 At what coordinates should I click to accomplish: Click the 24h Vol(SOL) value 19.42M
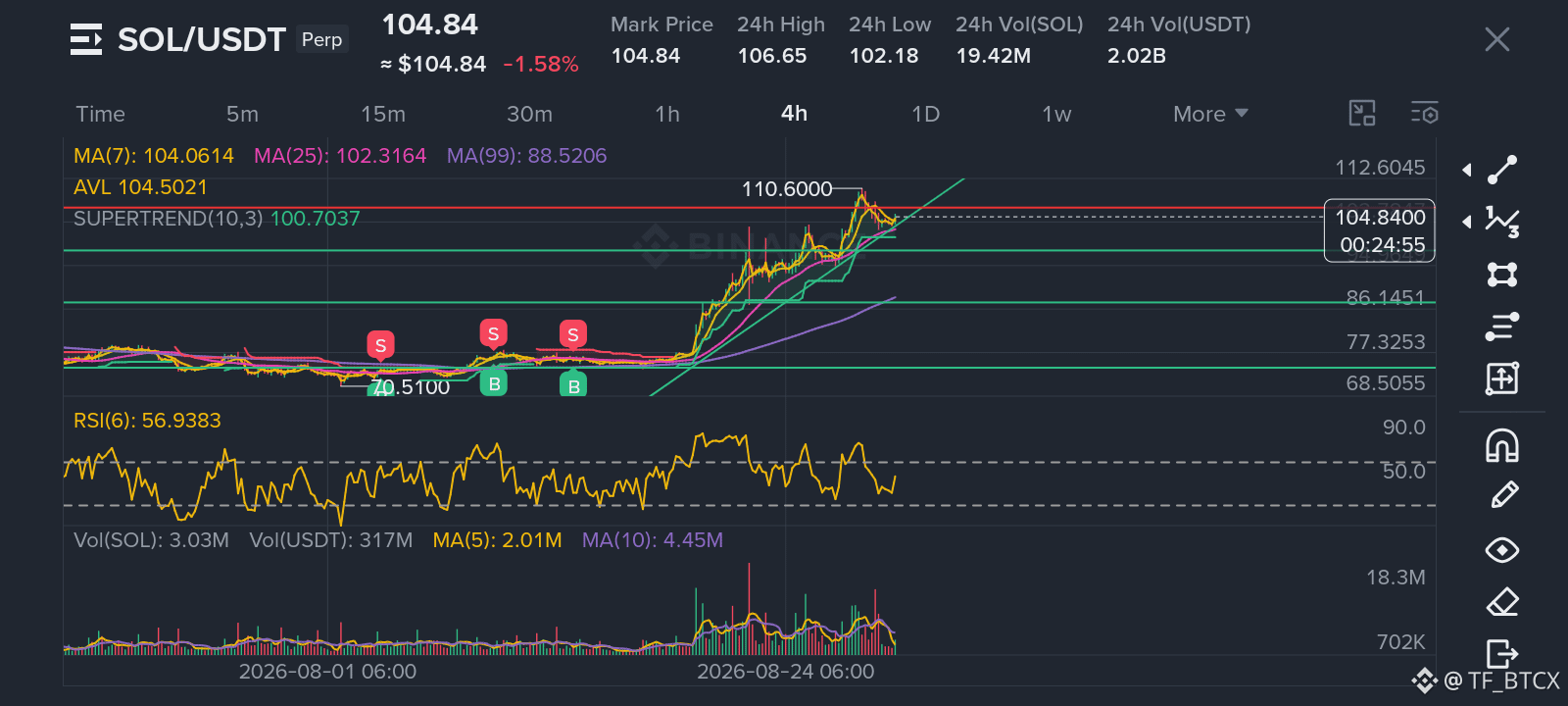click(994, 56)
